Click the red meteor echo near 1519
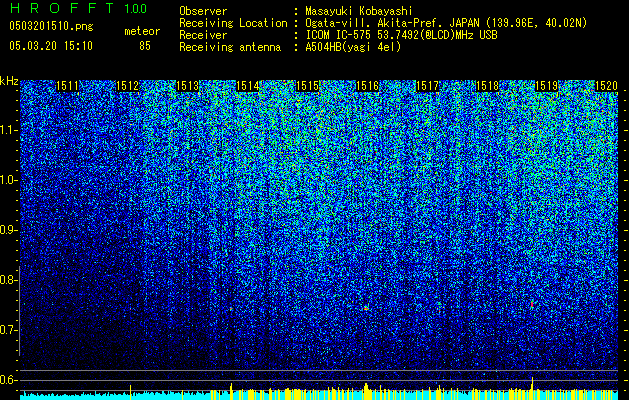This screenshot has height=400, width=629. coord(532,305)
